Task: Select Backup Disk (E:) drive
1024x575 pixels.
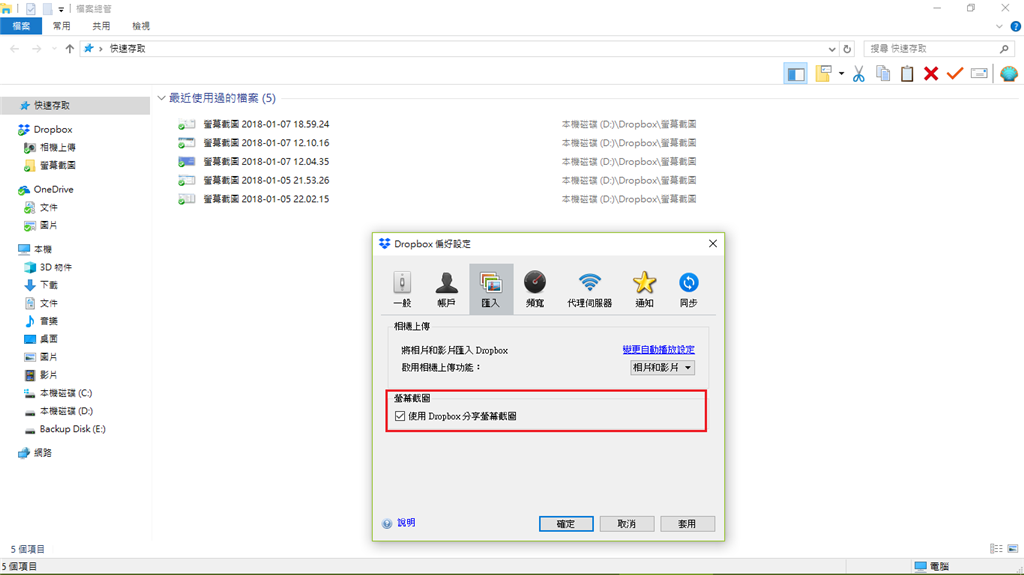Action: click(72, 429)
